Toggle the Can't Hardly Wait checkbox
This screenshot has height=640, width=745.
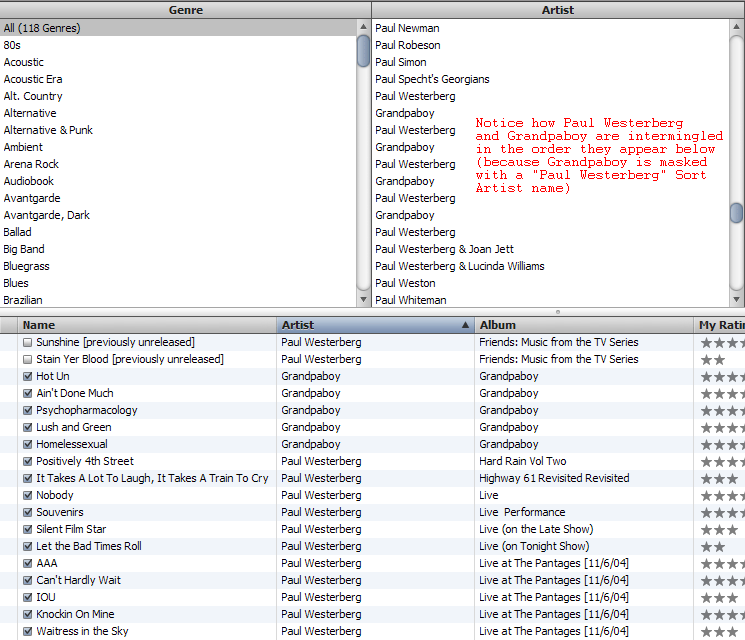coord(28,580)
